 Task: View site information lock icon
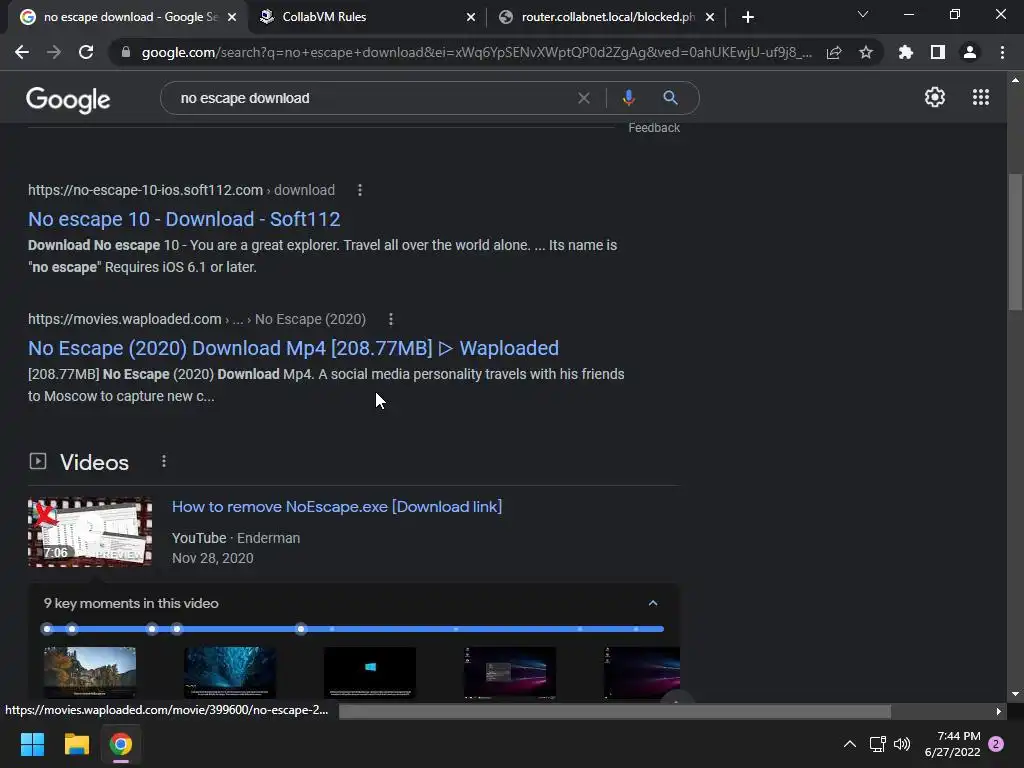126,52
